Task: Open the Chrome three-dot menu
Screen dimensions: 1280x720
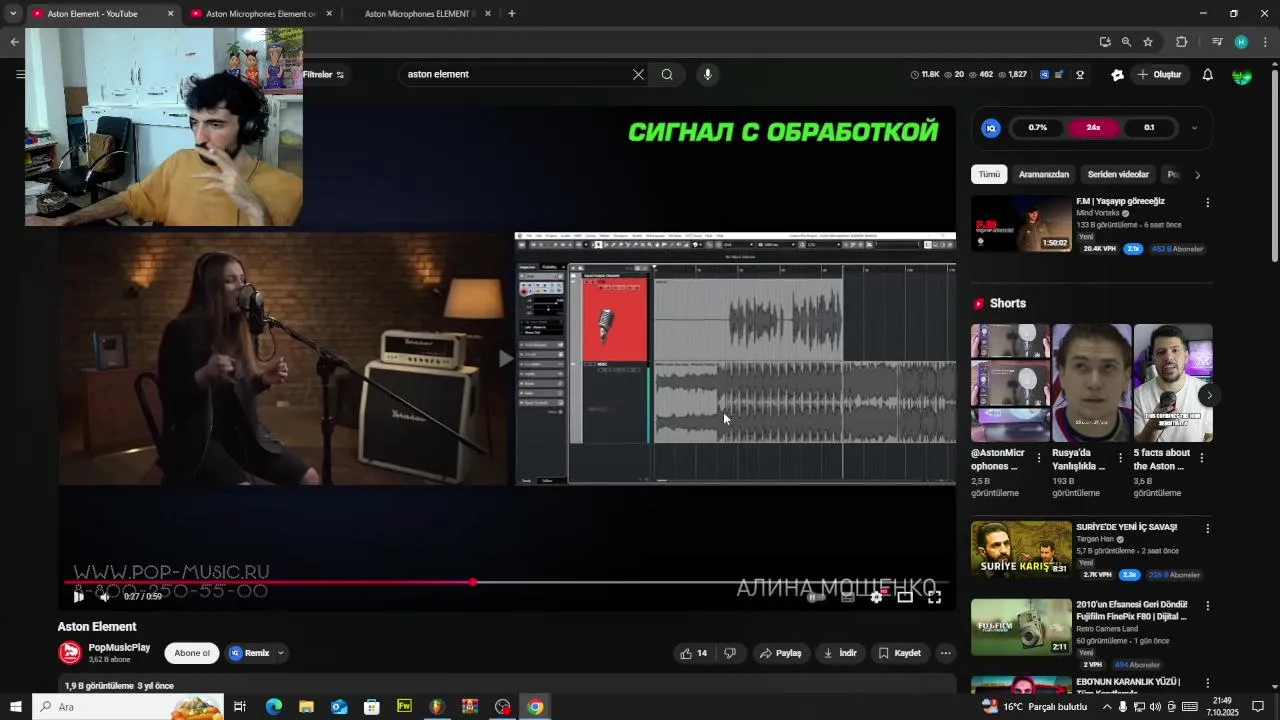Action: pyautogui.click(x=1266, y=42)
